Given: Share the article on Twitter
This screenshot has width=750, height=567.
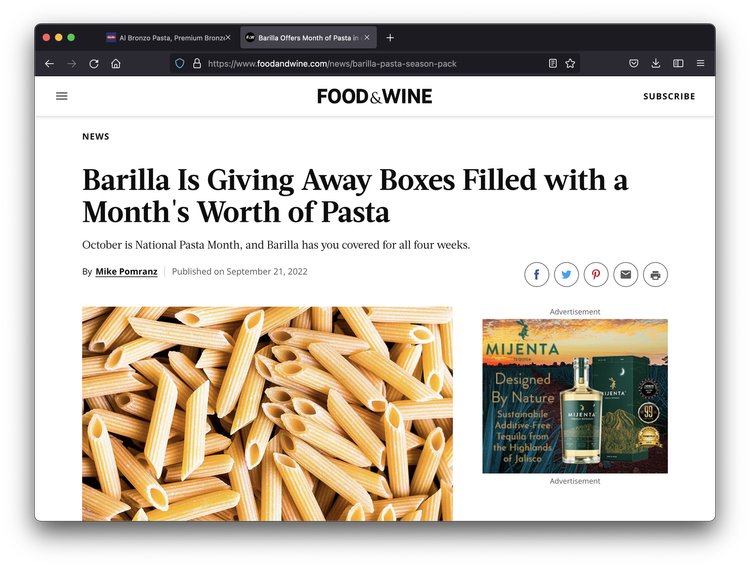Looking at the screenshot, I should coord(566,275).
